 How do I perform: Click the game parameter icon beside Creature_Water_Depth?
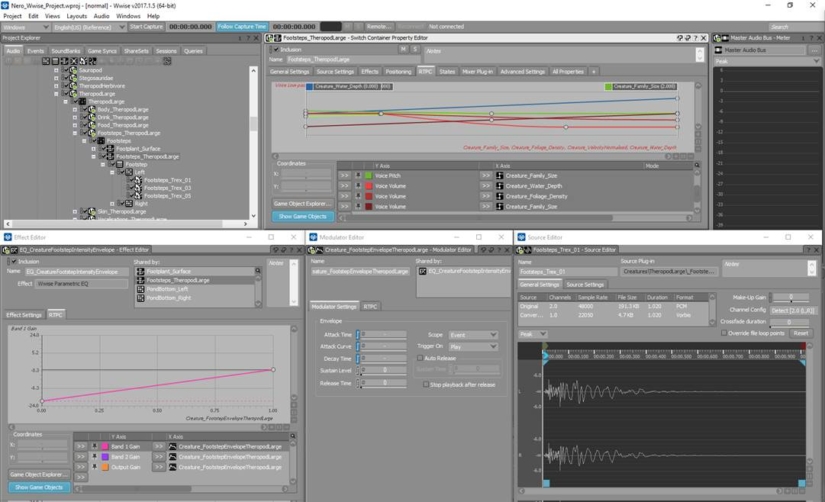pyautogui.click(x=499, y=186)
